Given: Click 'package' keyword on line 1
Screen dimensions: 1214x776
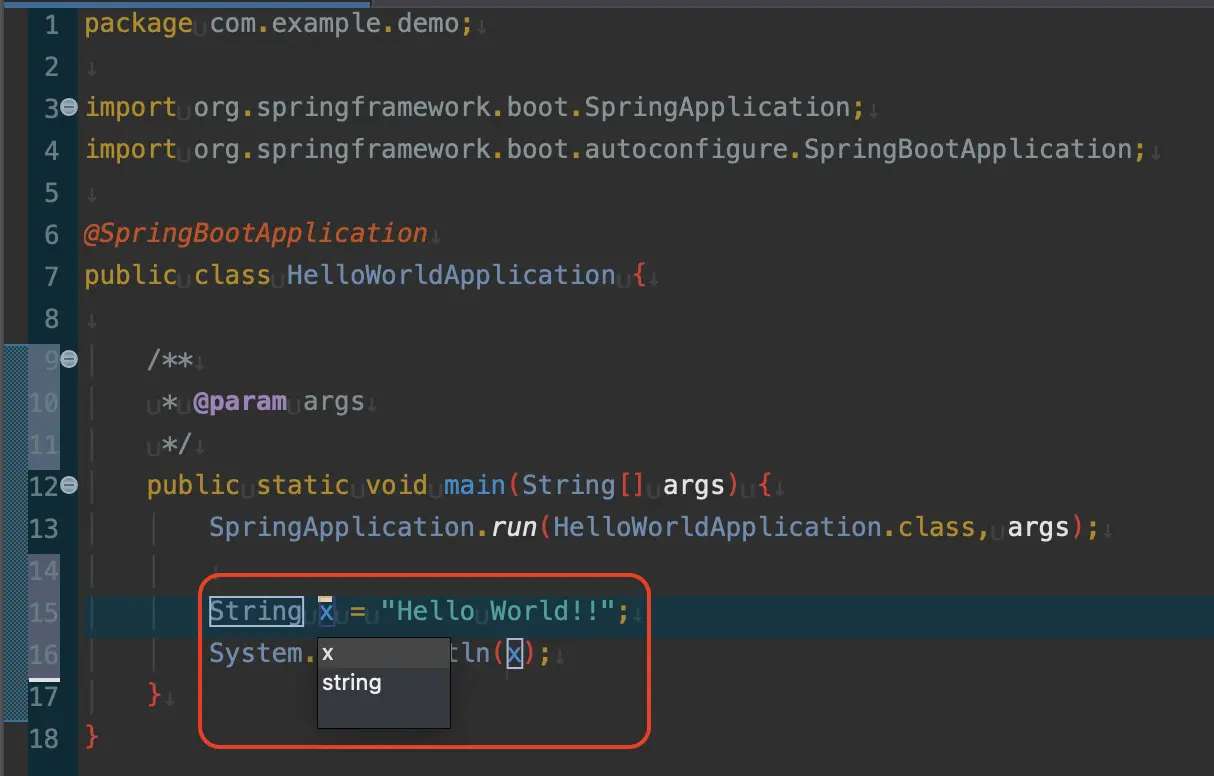Looking at the screenshot, I should point(138,24).
